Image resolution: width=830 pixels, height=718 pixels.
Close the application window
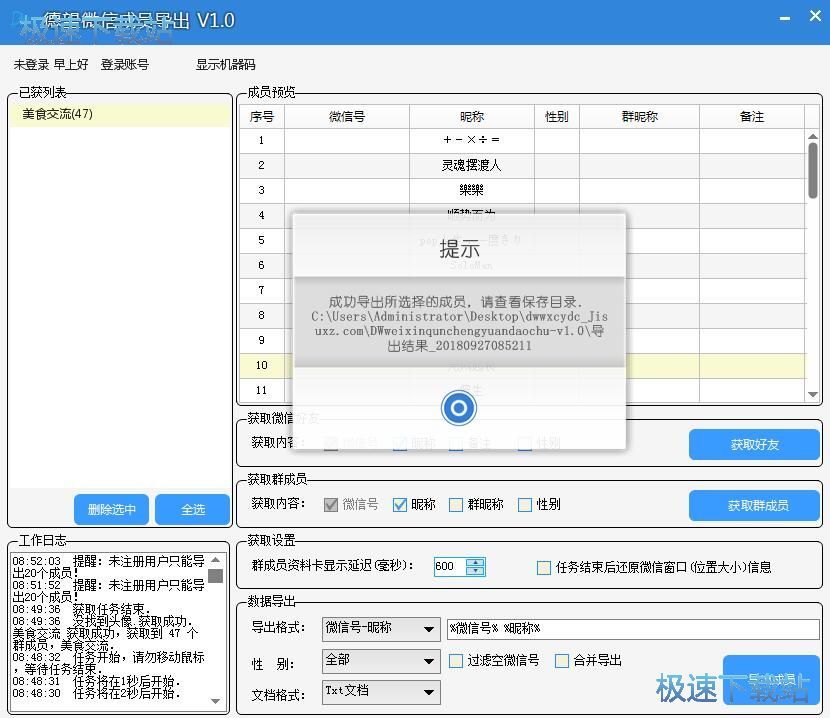(815, 16)
